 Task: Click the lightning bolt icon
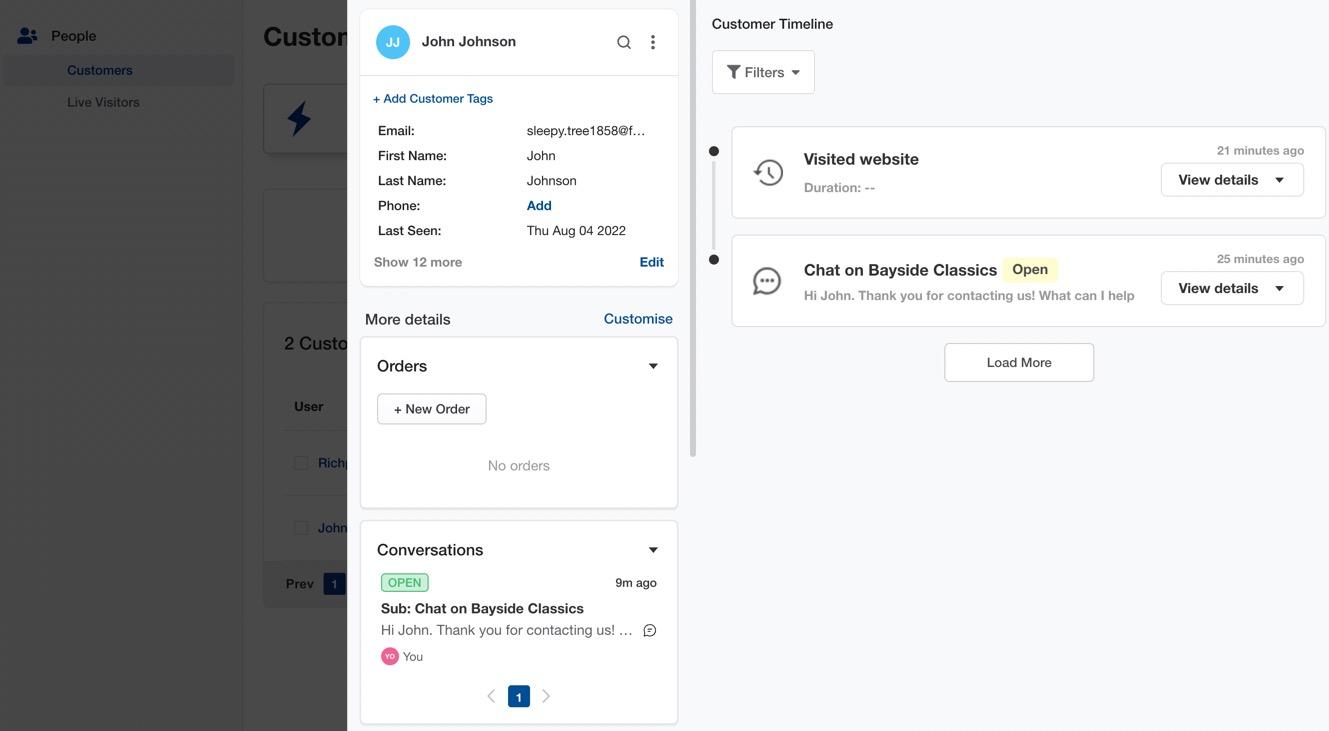299,119
